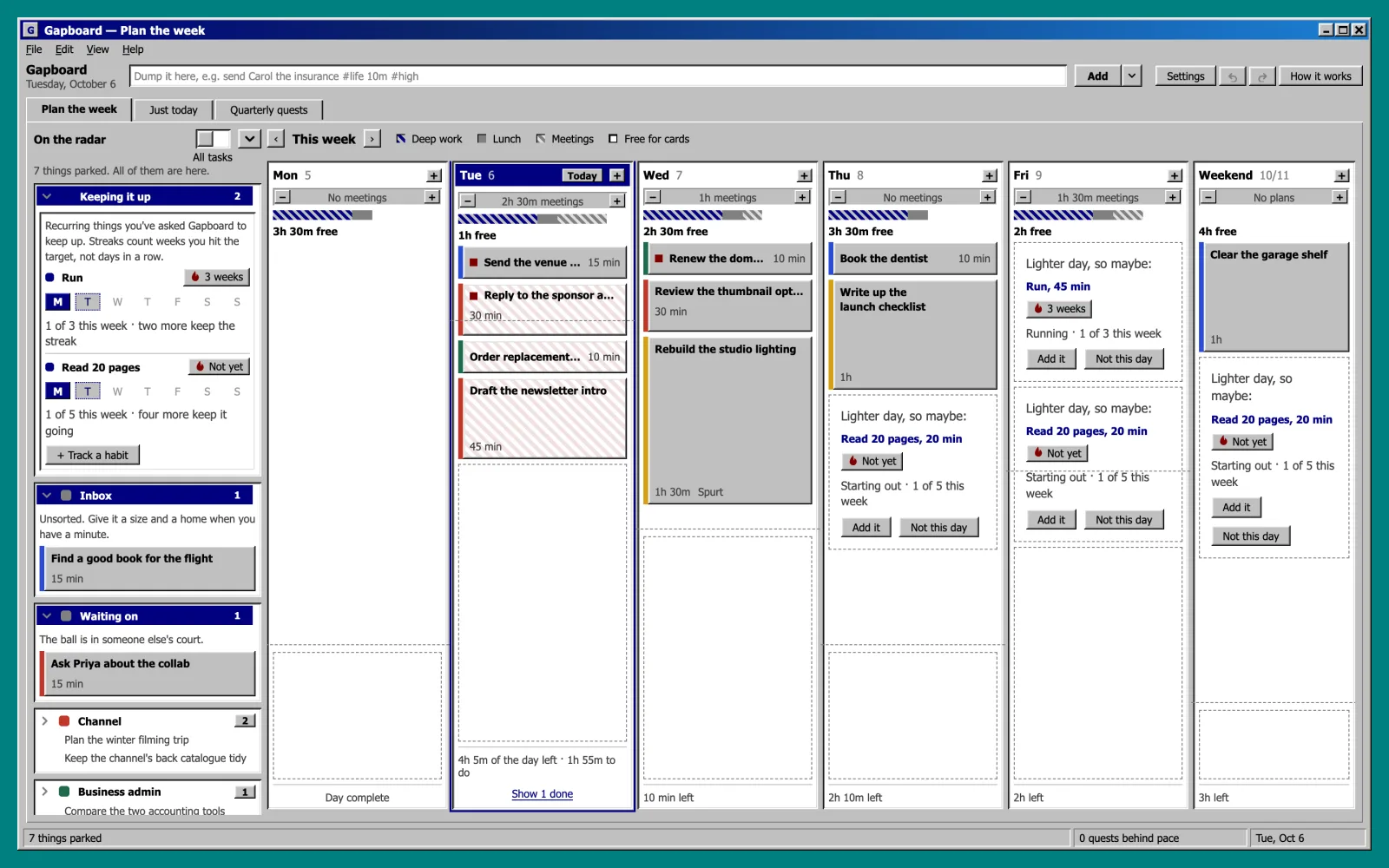Open the View menu
Screen dimensions: 1389x868
click(97, 49)
